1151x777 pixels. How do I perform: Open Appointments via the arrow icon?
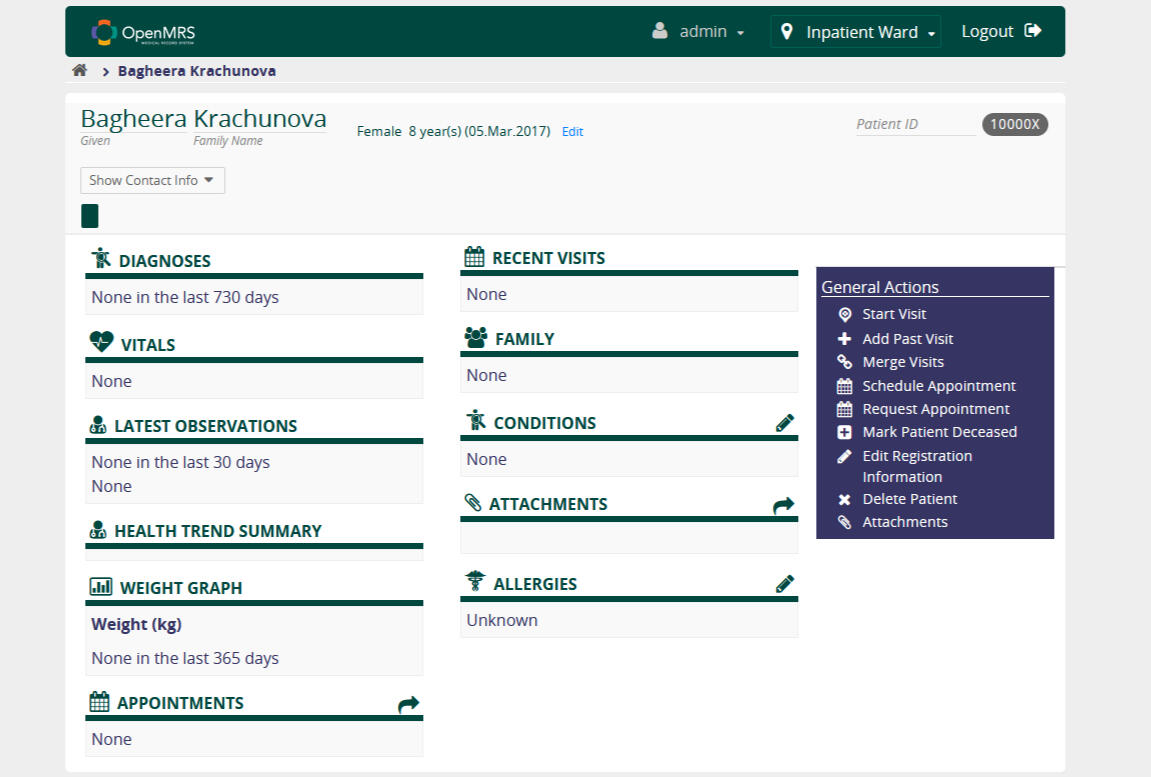(x=408, y=704)
